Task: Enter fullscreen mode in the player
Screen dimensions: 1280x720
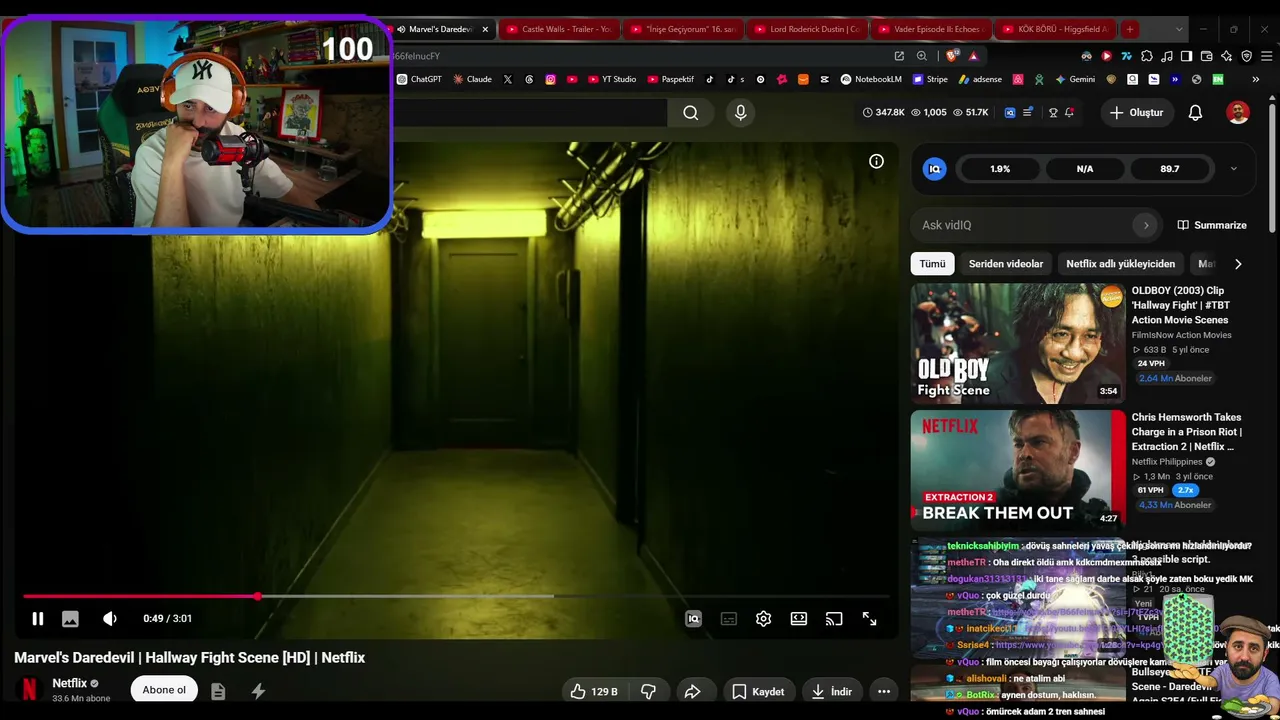Action: tap(869, 619)
